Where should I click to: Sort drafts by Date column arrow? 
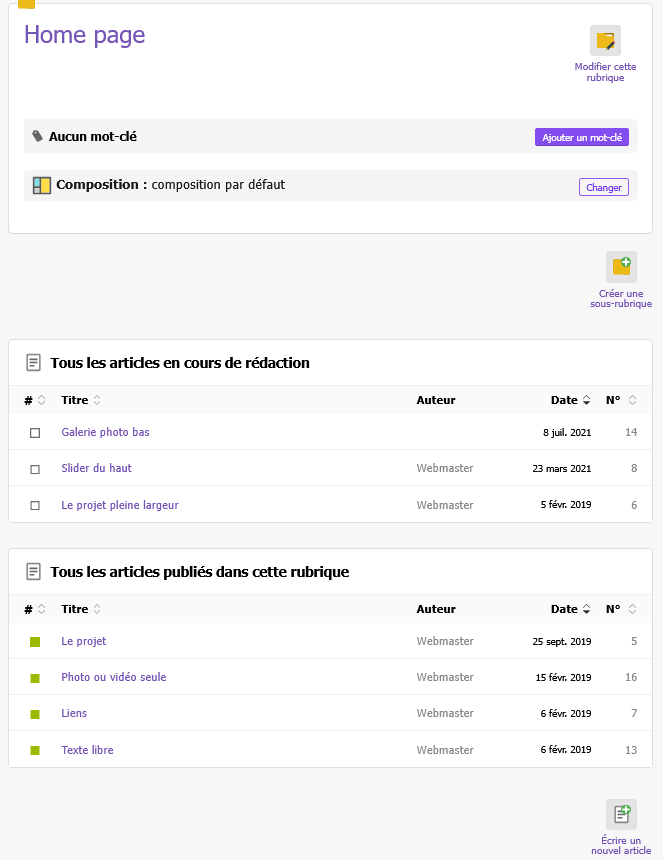[x=586, y=400]
